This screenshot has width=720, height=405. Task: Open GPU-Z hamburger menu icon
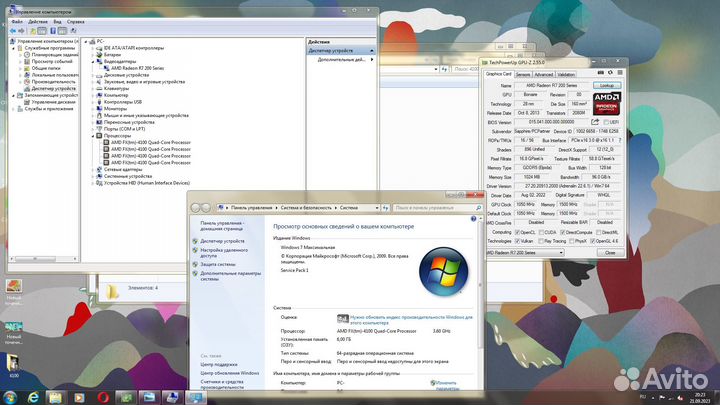click(x=620, y=73)
